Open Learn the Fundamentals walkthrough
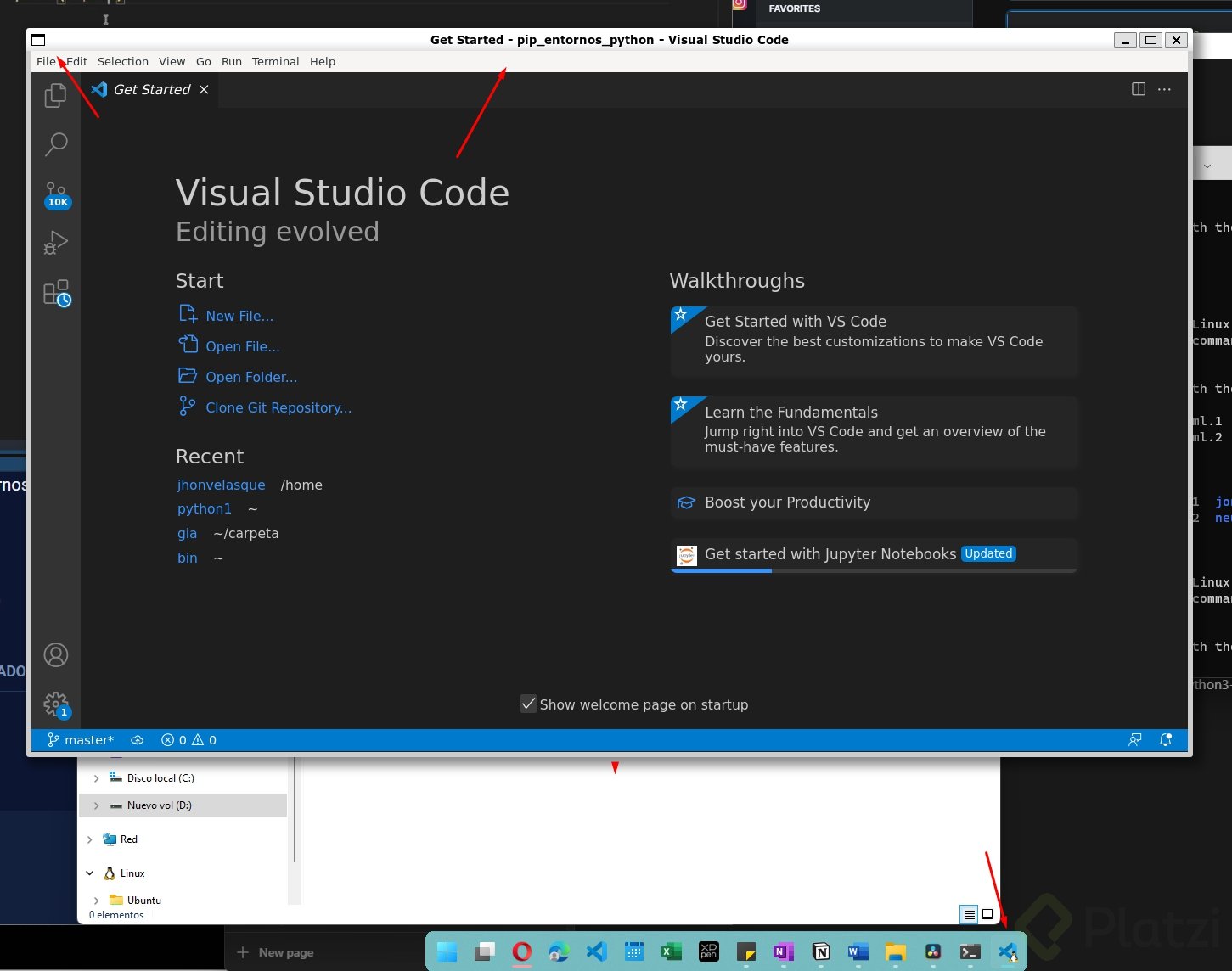 [x=874, y=432]
